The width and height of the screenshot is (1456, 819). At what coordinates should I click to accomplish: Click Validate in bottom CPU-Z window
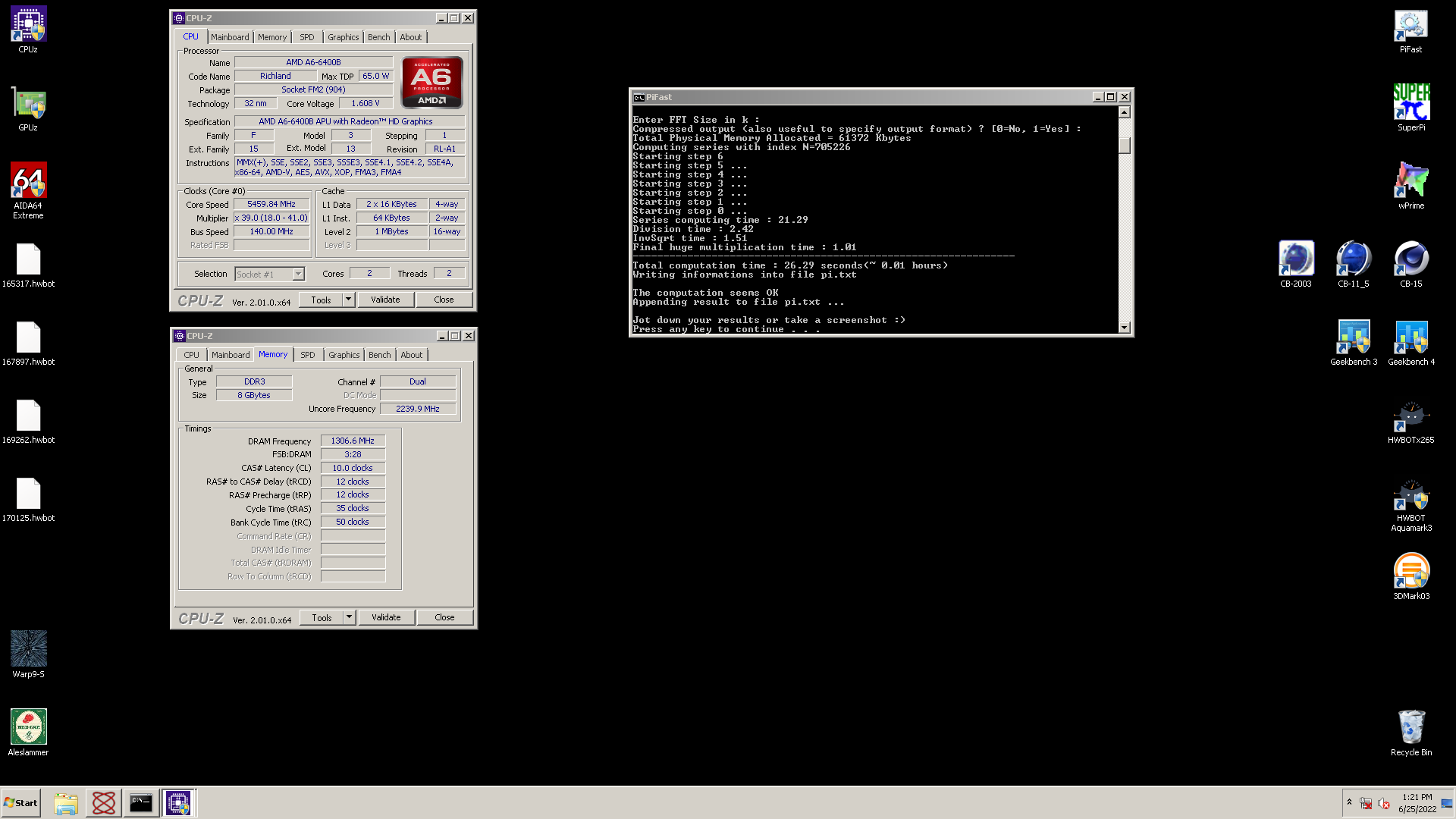[386, 617]
